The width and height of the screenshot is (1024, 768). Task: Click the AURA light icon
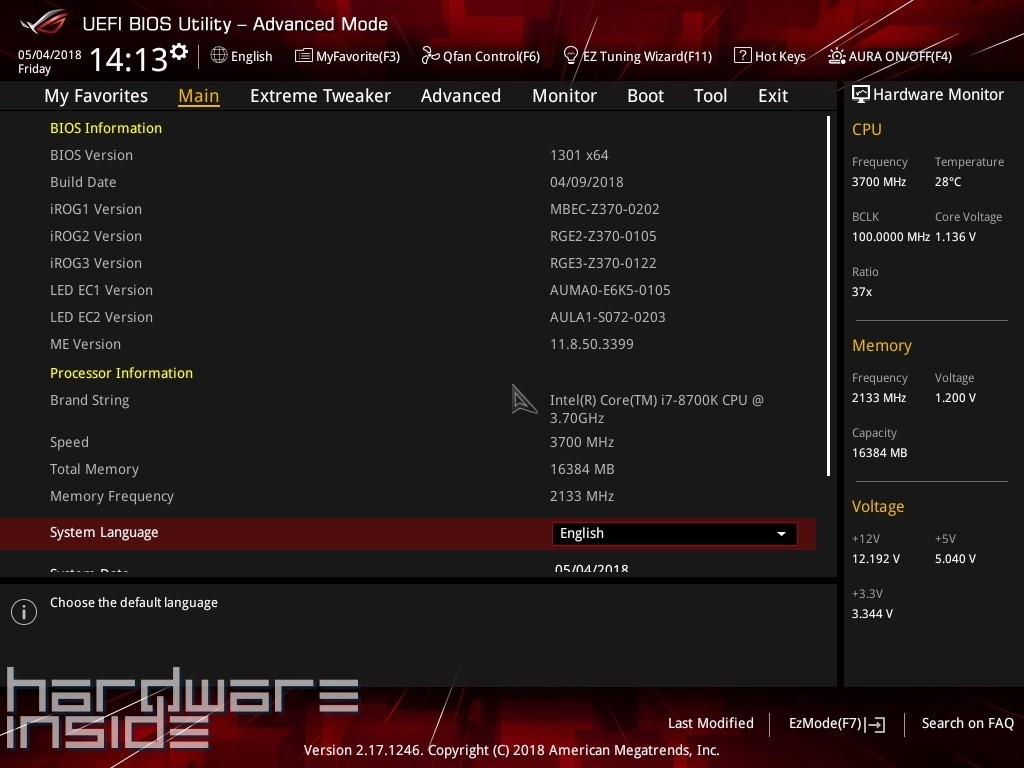pos(836,56)
